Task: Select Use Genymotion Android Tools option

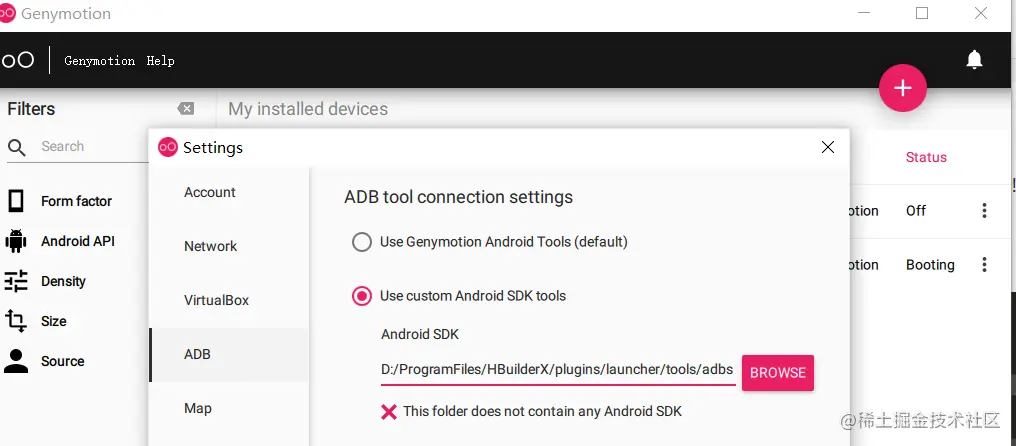Action: click(361, 242)
